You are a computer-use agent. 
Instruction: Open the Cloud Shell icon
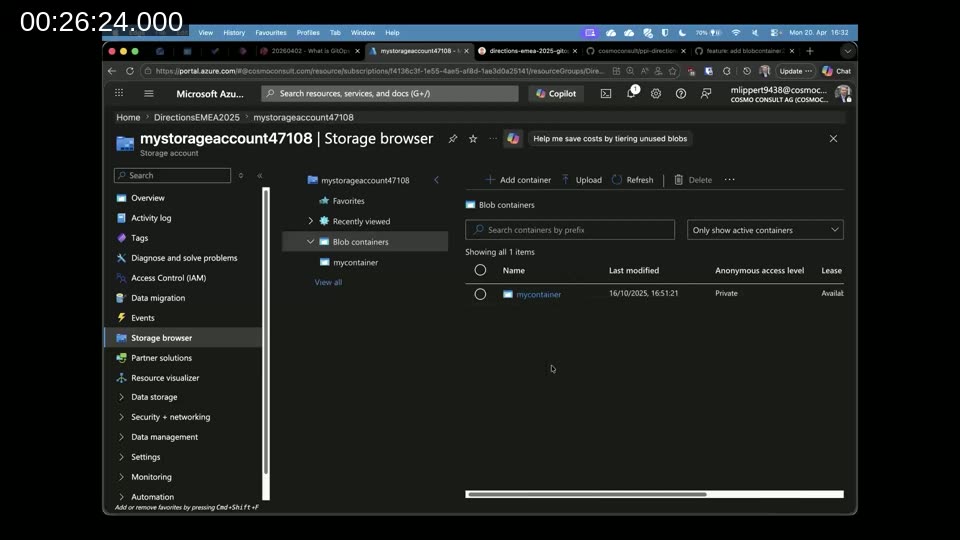[606, 94]
